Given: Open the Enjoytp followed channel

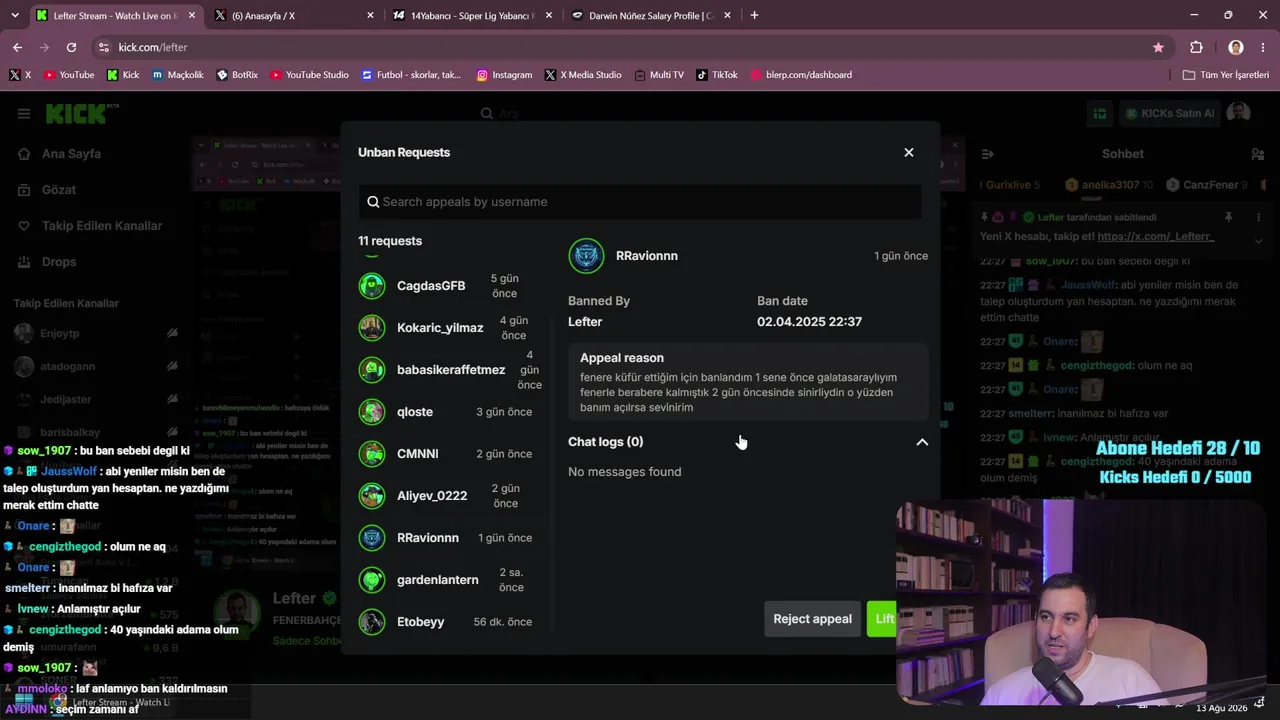Looking at the screenshot, I should [x=96, y=333].
